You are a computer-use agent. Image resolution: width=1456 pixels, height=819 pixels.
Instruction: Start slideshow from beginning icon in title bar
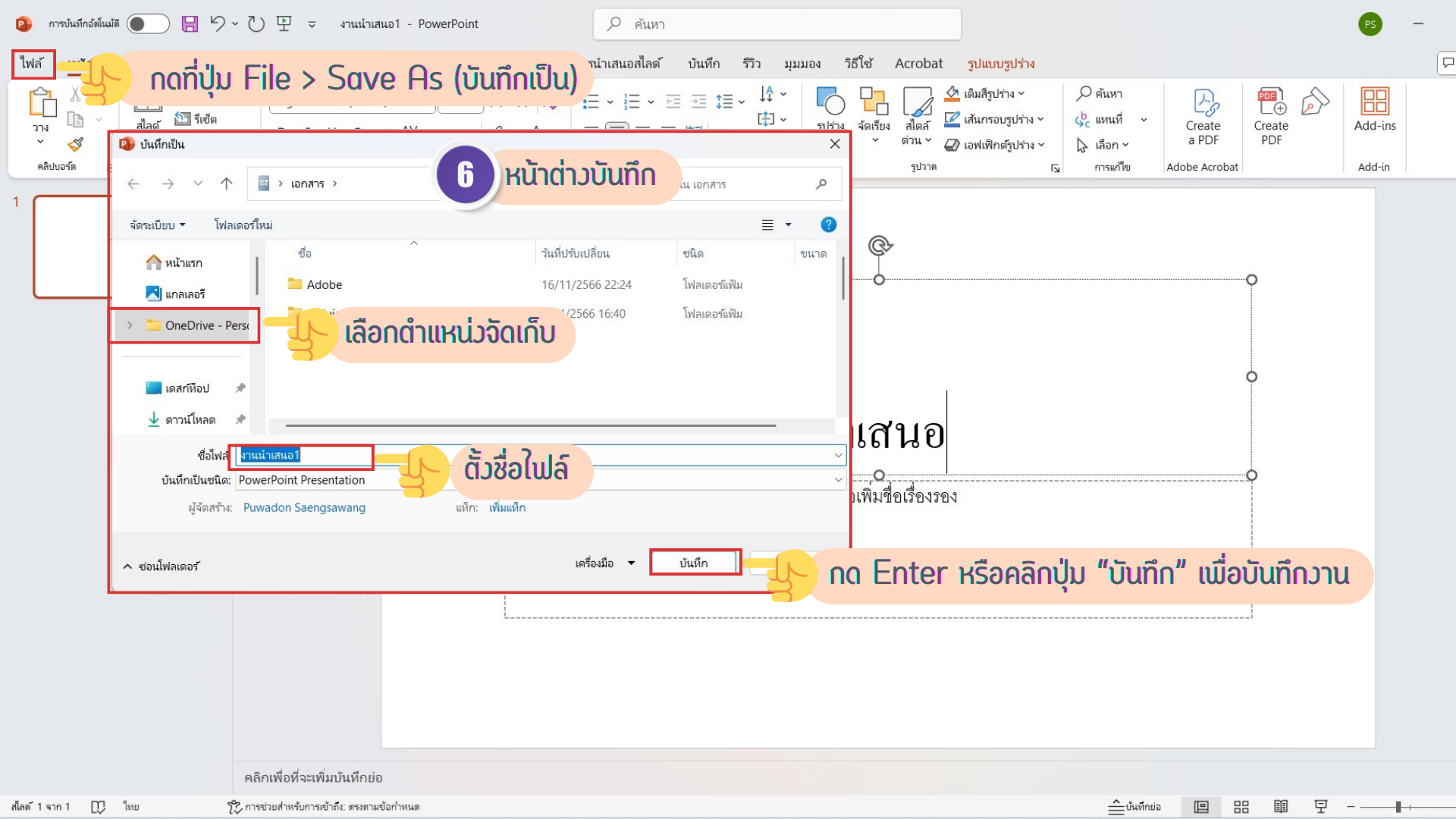coord(284,24)
